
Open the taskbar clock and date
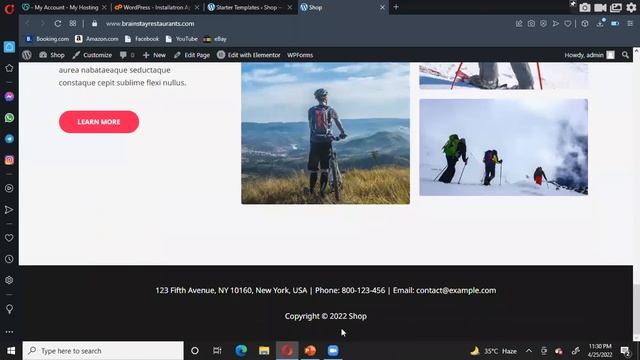(600, 351)
